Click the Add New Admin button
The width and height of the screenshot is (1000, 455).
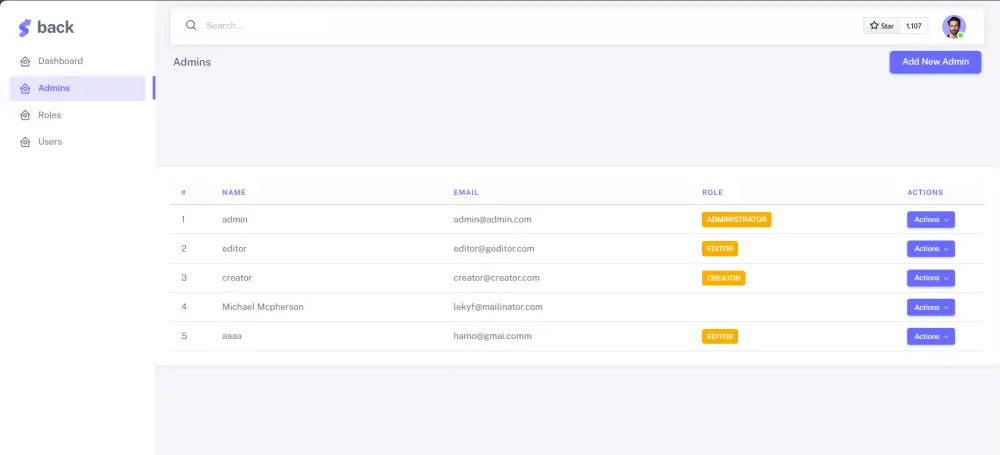935,62
